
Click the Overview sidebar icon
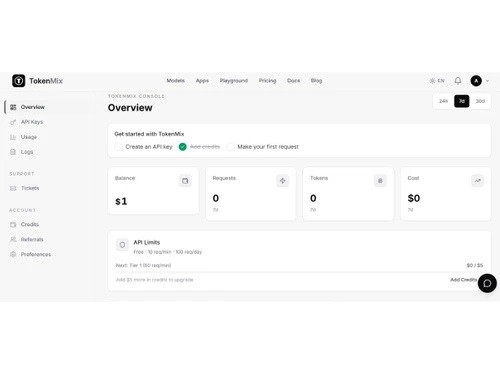point(13,107)
